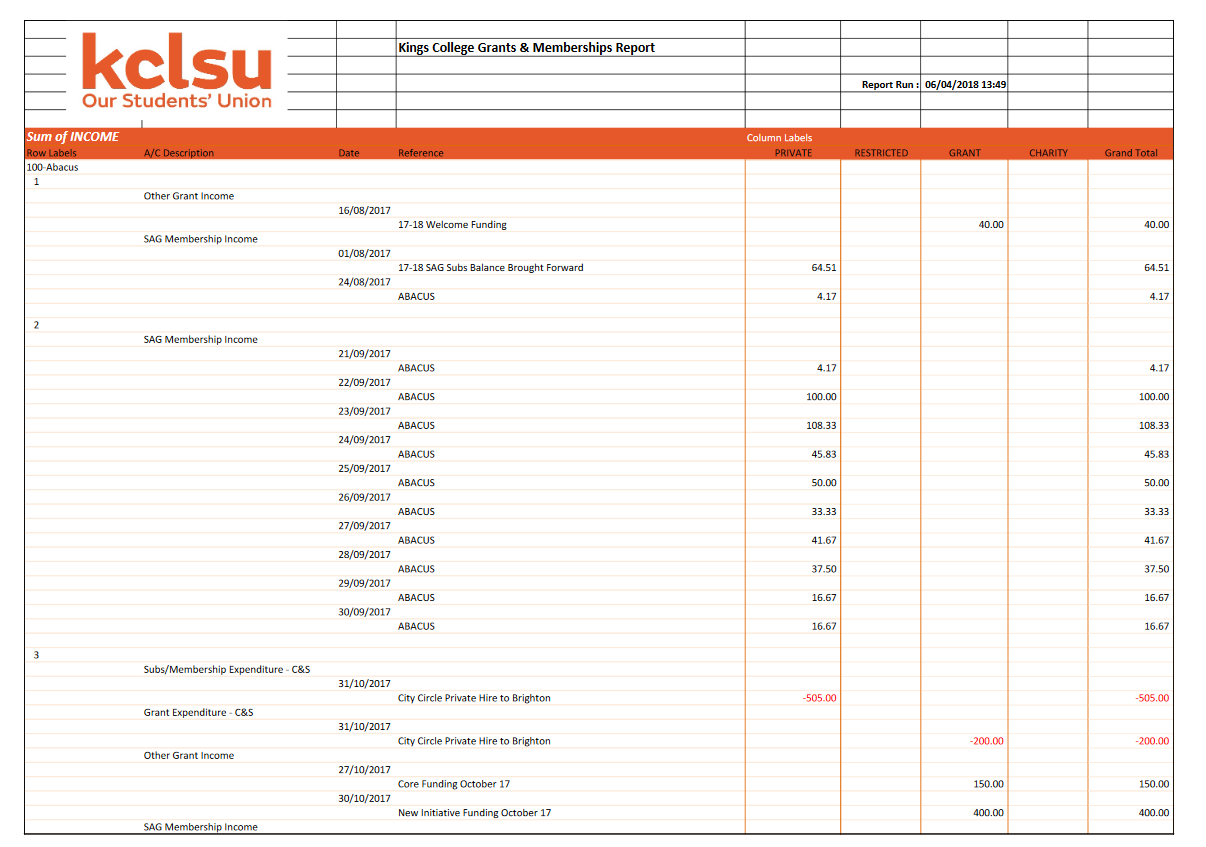Select the 100-Abacus row label
This screenshot has width=1206, height=847.
[x=52, y=168]
